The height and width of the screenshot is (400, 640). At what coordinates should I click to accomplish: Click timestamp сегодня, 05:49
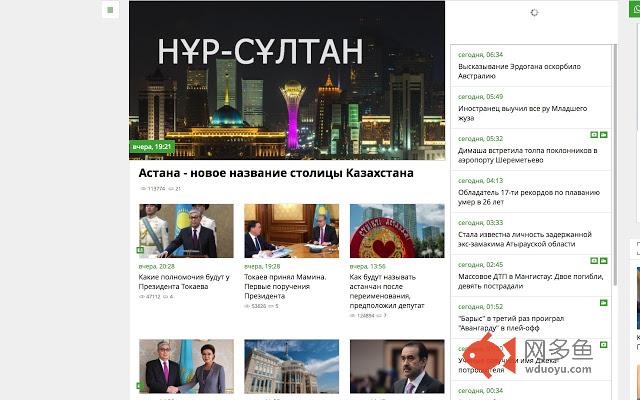coord(480,97)
